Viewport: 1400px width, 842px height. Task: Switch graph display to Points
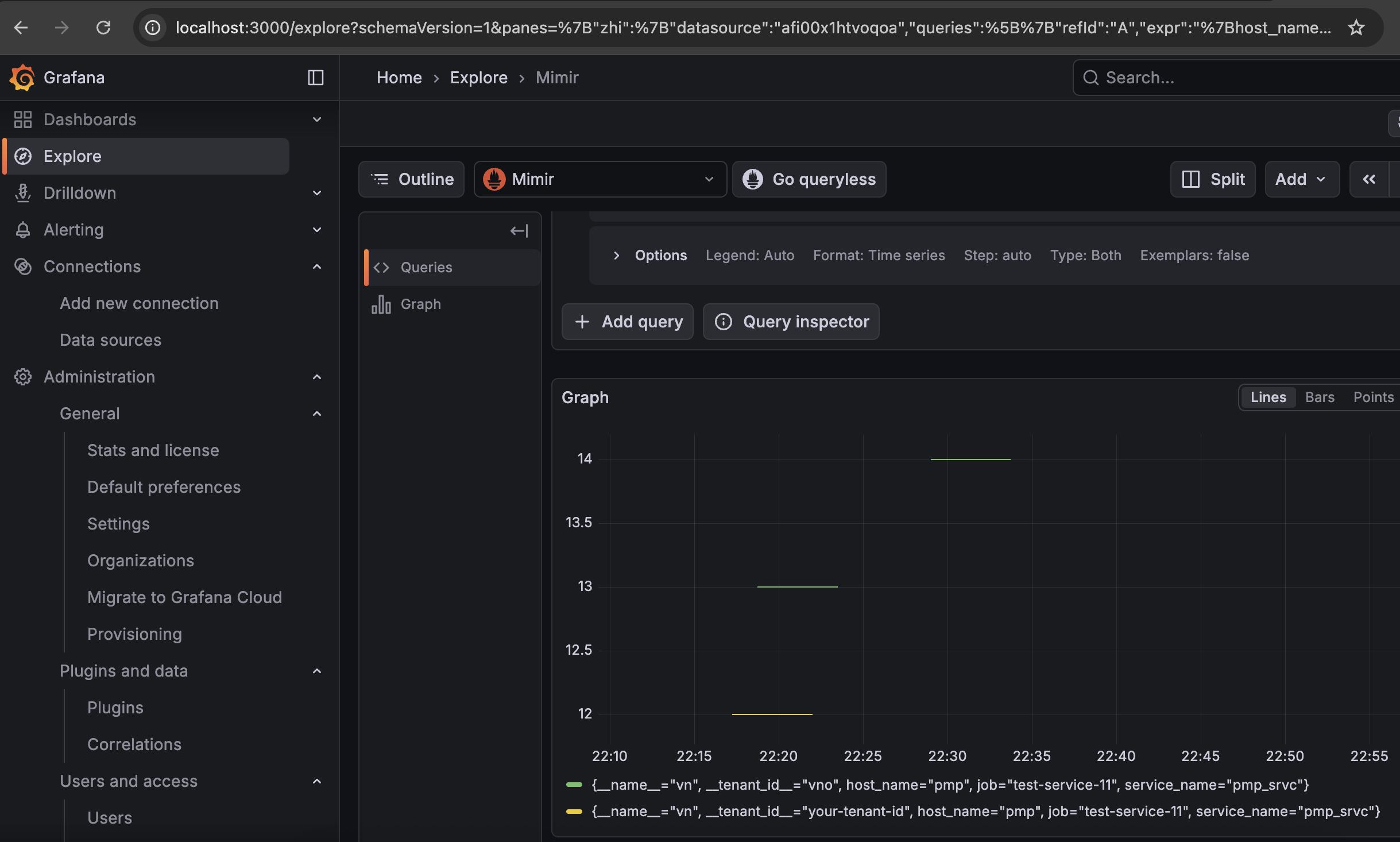click(x=1373, y=397)
